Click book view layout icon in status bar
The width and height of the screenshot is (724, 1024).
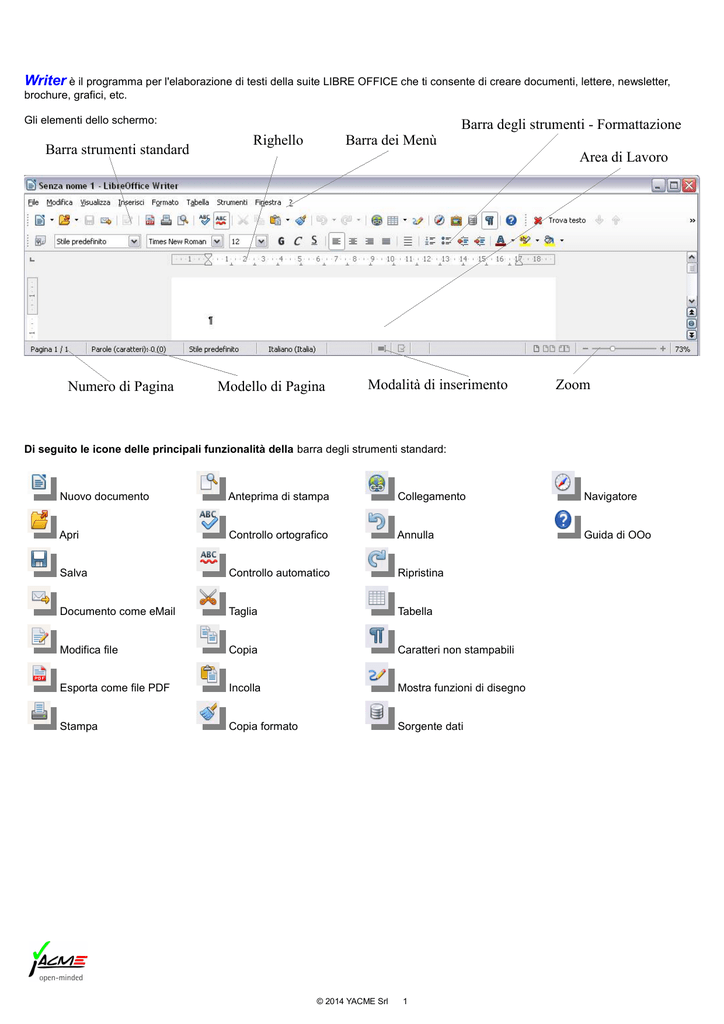click(x=564, y=349)
